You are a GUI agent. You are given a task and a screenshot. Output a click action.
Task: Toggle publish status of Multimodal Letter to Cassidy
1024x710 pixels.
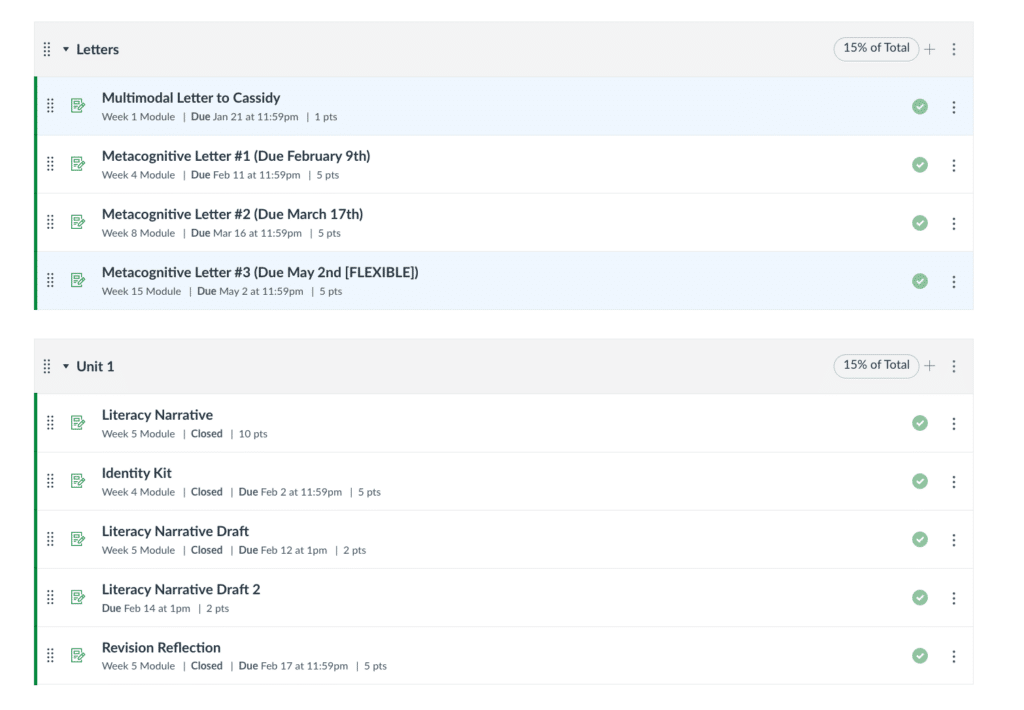click(x=919, y=105)
